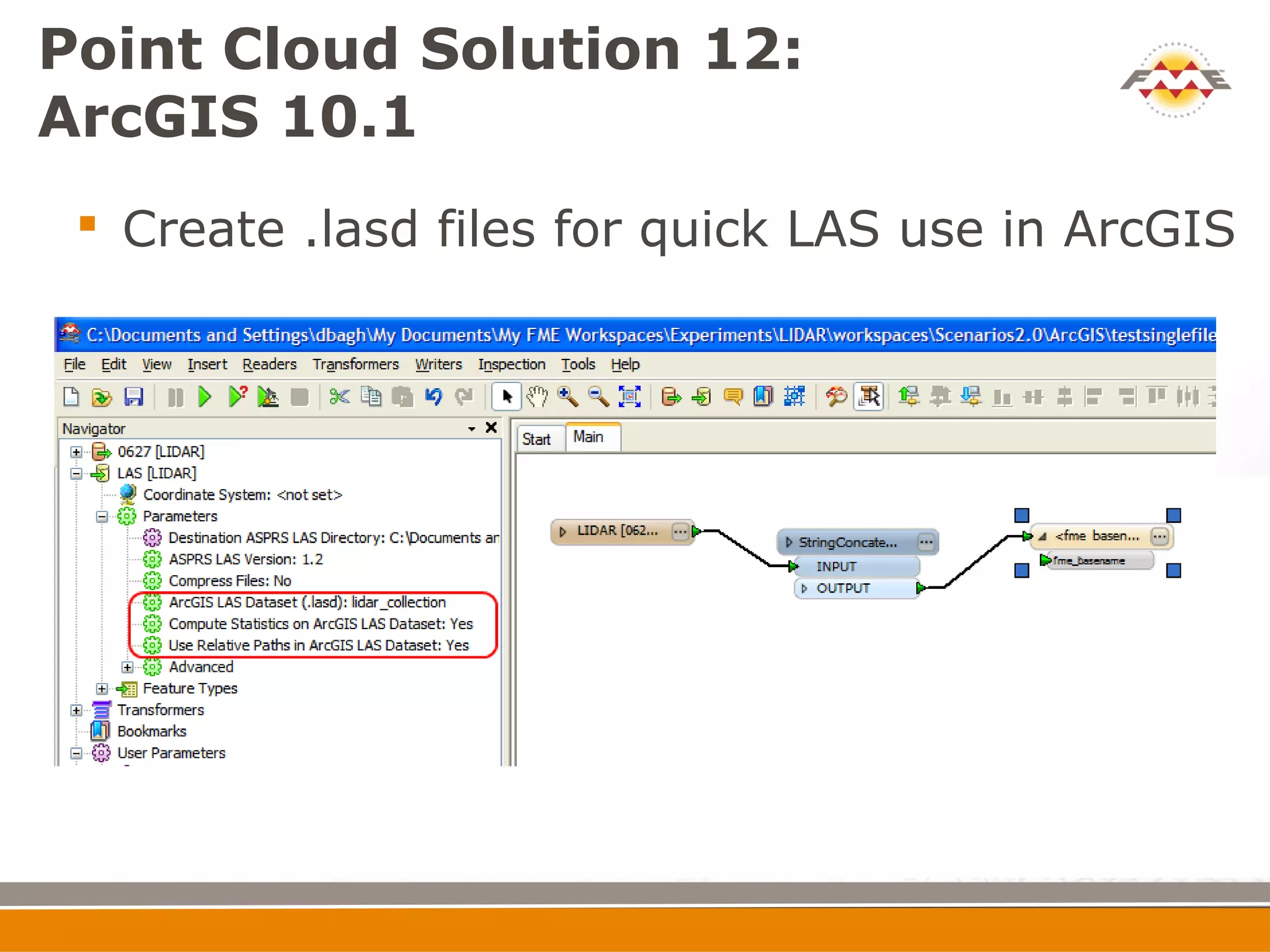Open the Insert menu
Image resolution: width=1270 pixels, height=952 pixels.
(x=207, y=364)
